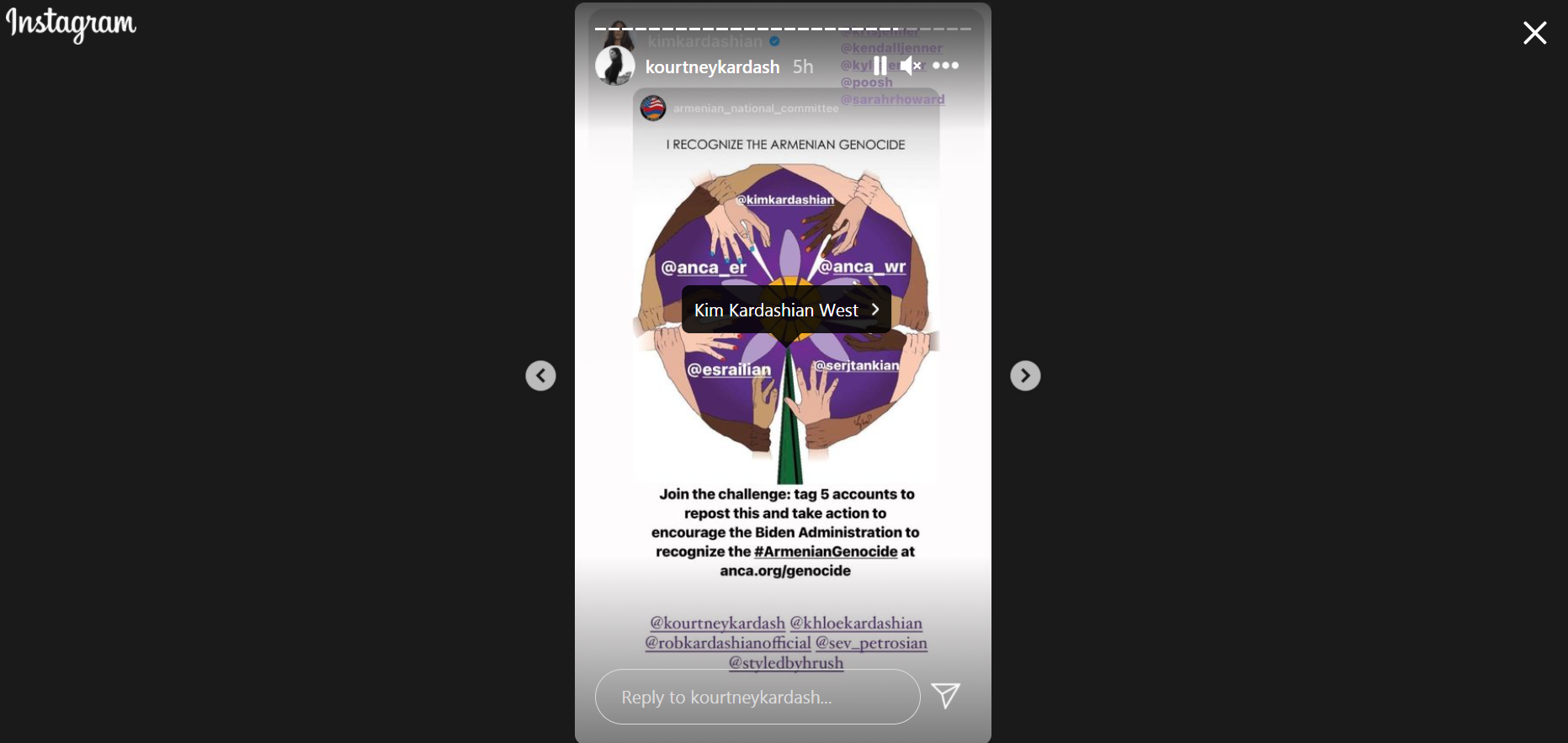This screenshot has width=1568, height=743.
Task: Click the #ArmenianGenocide hashtag
Action: pos(826,551)
